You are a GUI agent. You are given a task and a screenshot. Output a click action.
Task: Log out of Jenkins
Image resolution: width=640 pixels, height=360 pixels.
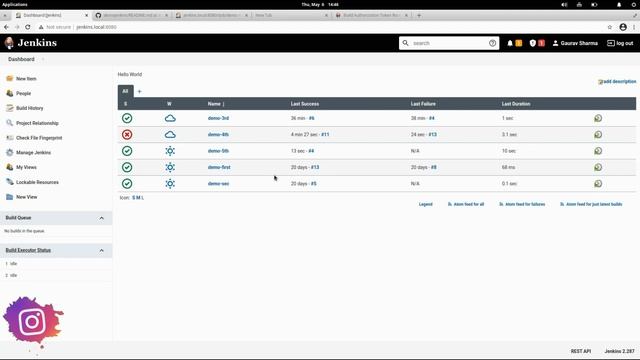[620, 43]
